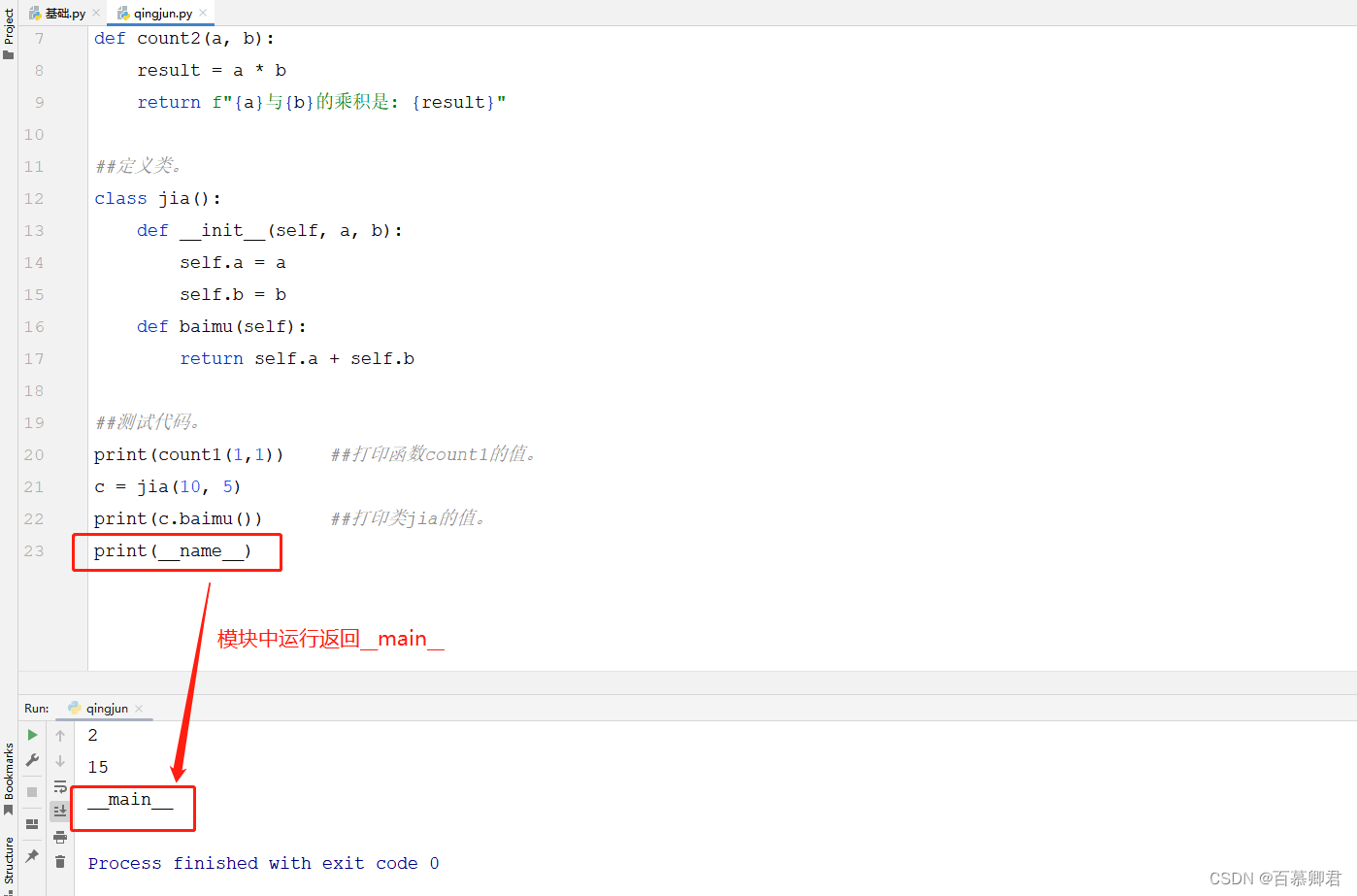Select the qingjun run tab
Screen dimensions: 1357x896
click(106, 709)
